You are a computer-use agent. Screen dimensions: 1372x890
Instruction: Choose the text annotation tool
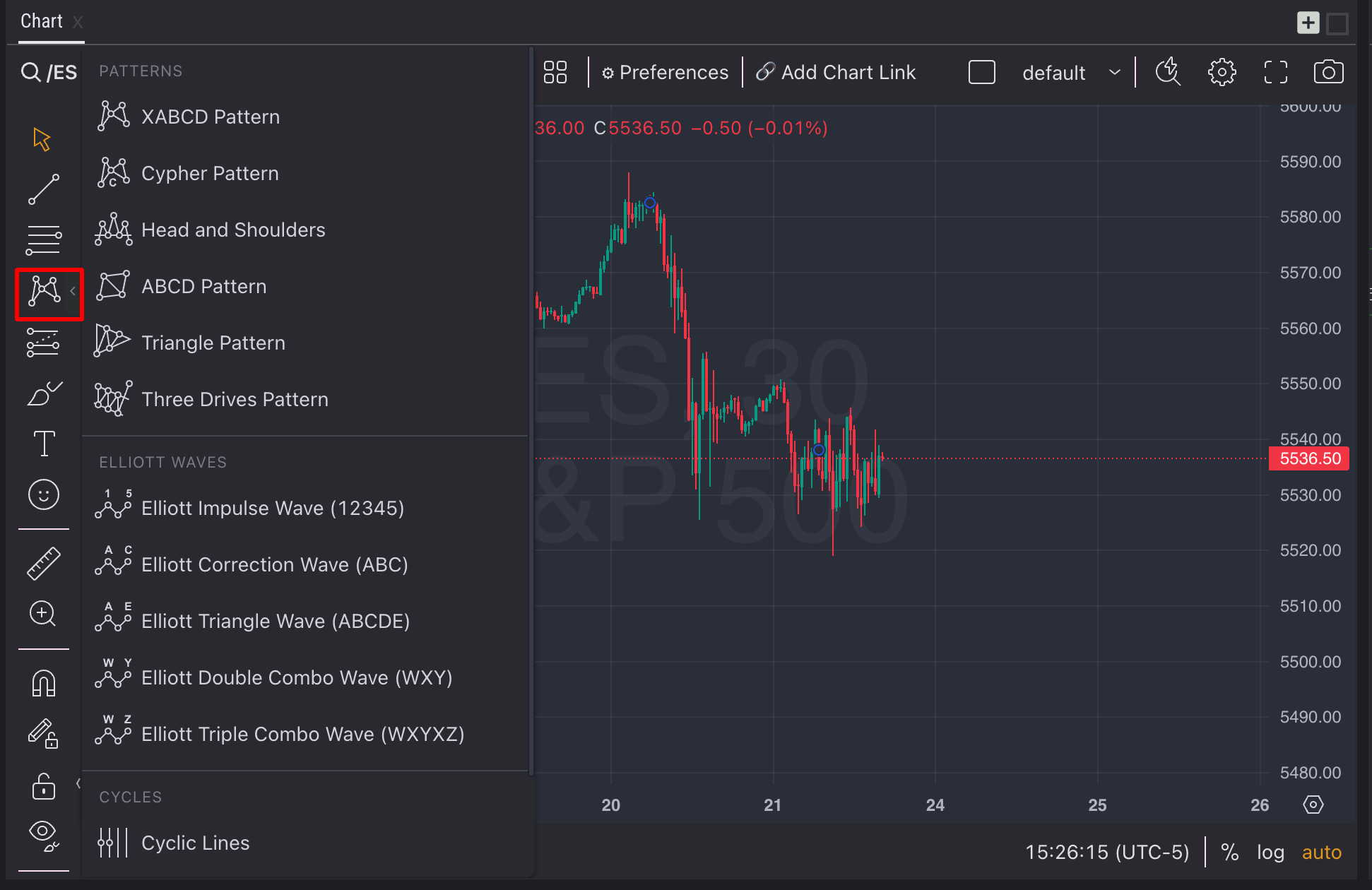(x=43, y=444)
